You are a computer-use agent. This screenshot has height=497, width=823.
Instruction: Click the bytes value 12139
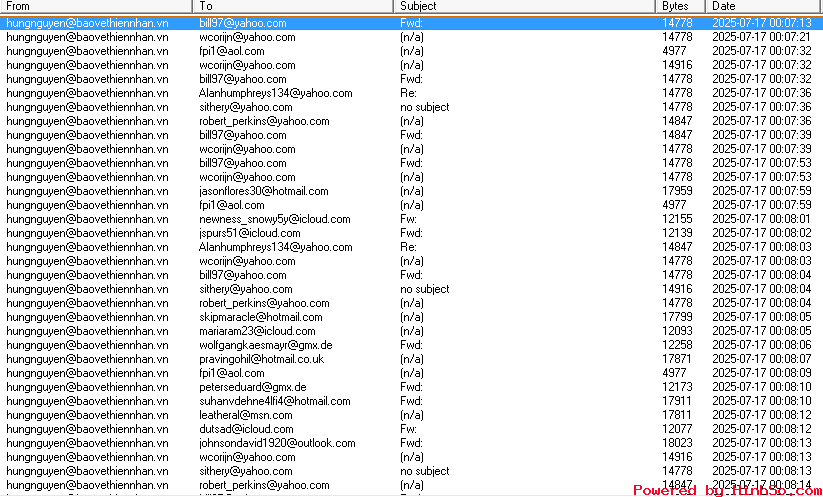click(x=677, y=233)
